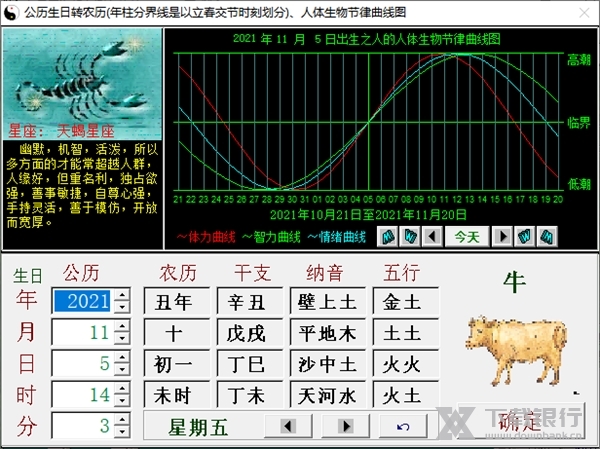Image resolution: width=600 pixels, height=449 pixels.
Task: Click the 星座: 天蝎星座 label
Action: coord(61,131)
